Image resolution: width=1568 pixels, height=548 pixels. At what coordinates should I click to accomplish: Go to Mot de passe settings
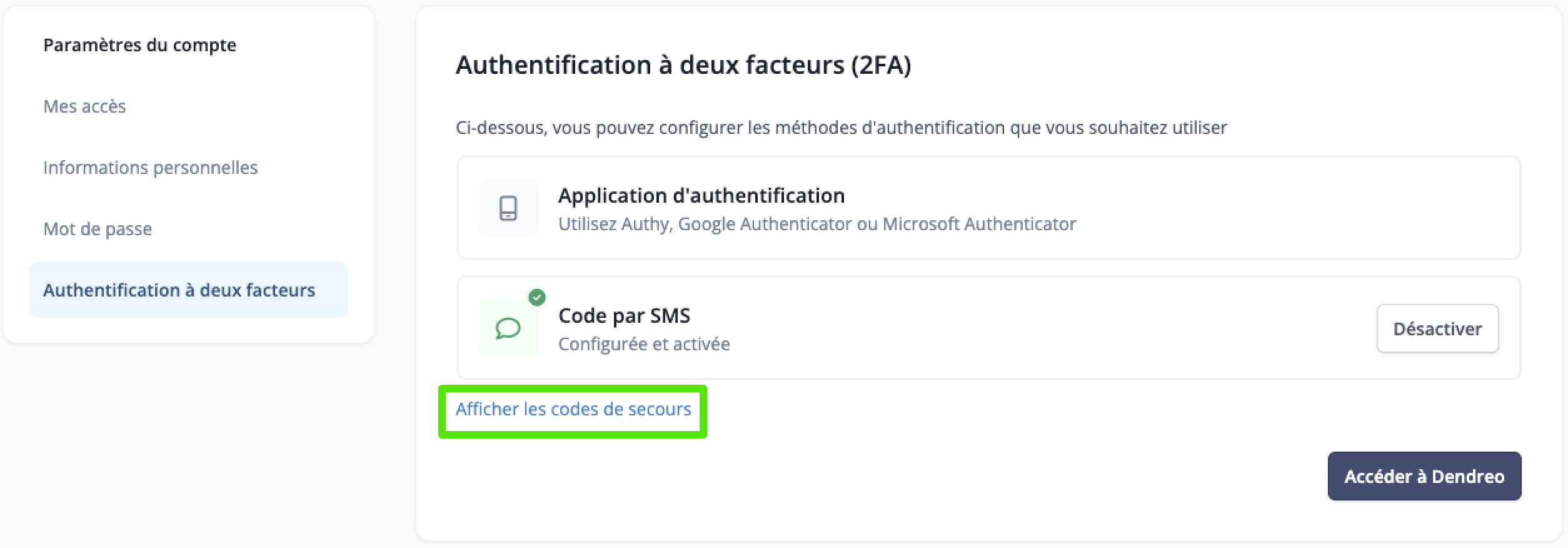point(98,229)
